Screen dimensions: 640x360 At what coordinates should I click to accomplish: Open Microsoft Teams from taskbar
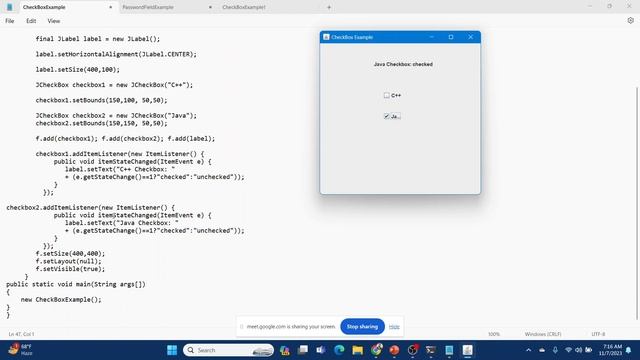coord(321,350)
